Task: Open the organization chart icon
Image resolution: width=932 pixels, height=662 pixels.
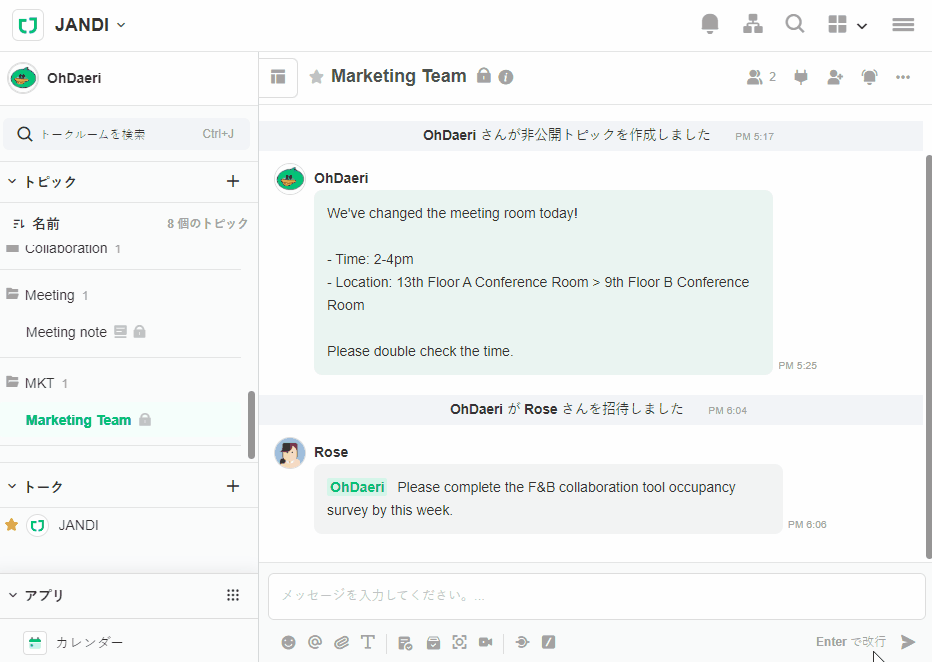Action: pos(753,24)
